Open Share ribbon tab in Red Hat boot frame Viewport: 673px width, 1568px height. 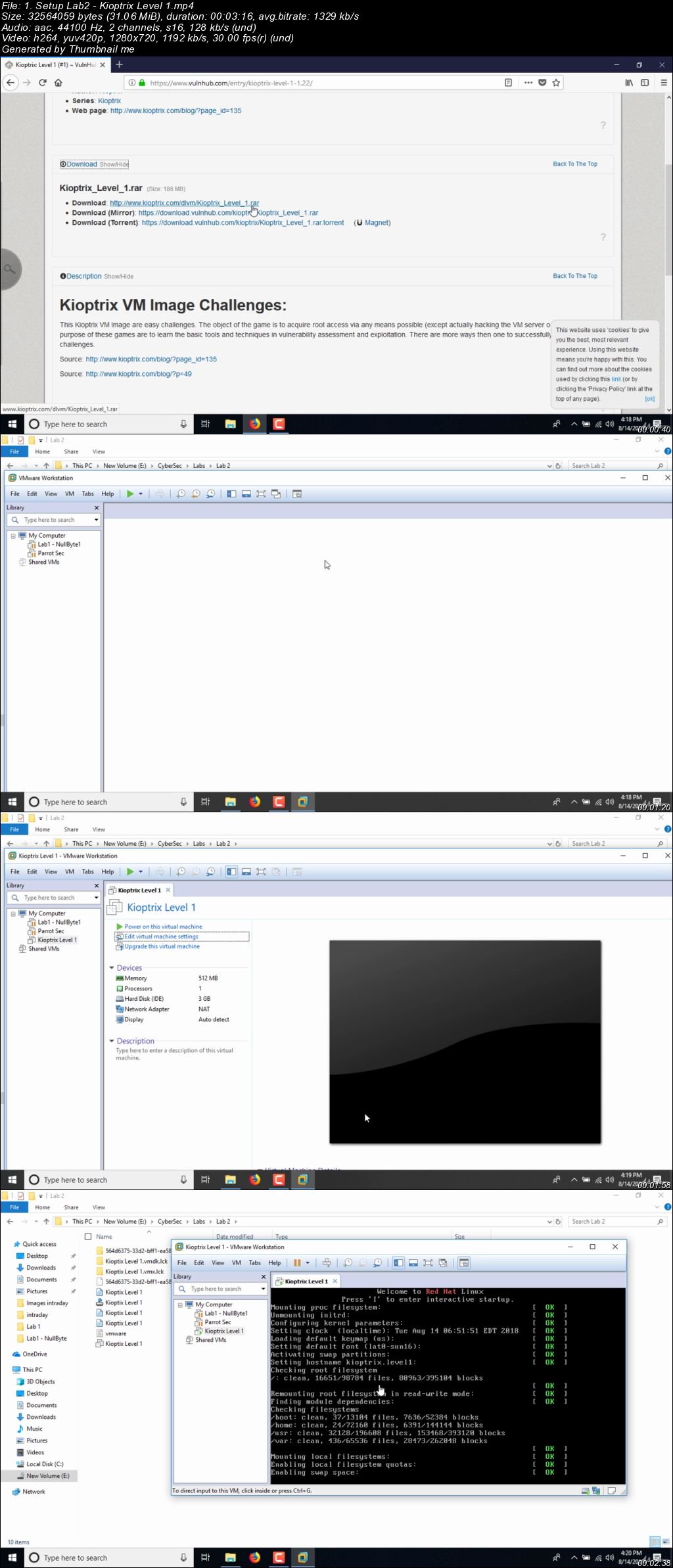click(71, 1207)
